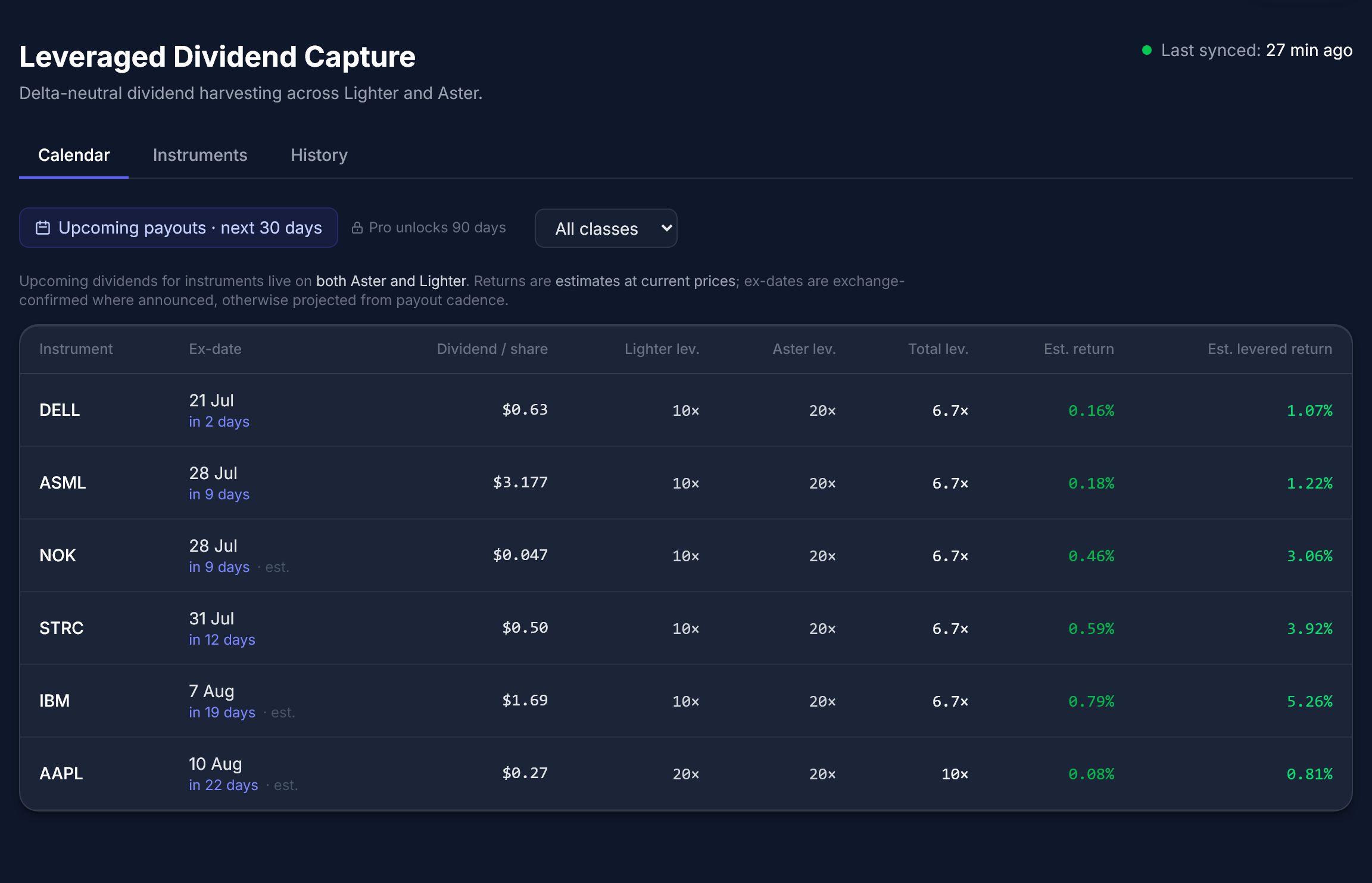This screenshot has width=1372, height=883.
Task: Click the 21 Jul ex-date
Action: [211, 400]
